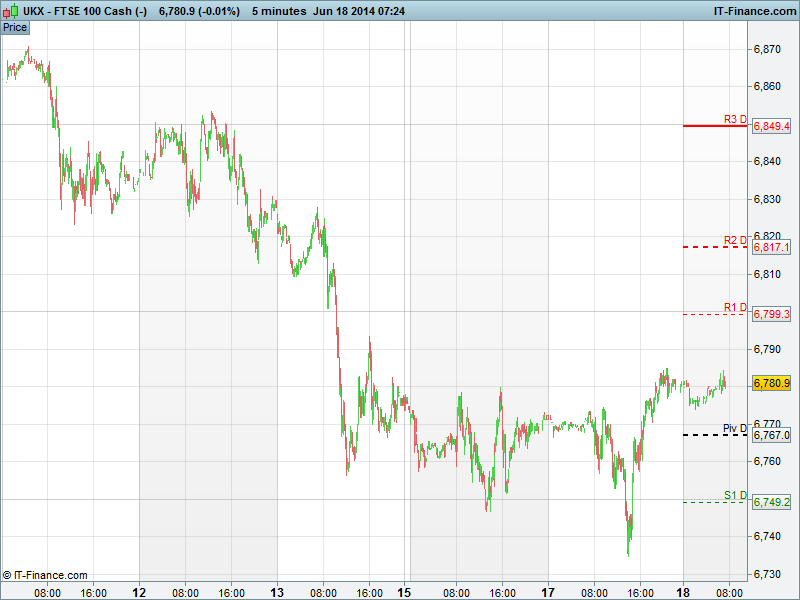
Task: Open the IT-Finance.com link at top right
Action: [749, 10]
